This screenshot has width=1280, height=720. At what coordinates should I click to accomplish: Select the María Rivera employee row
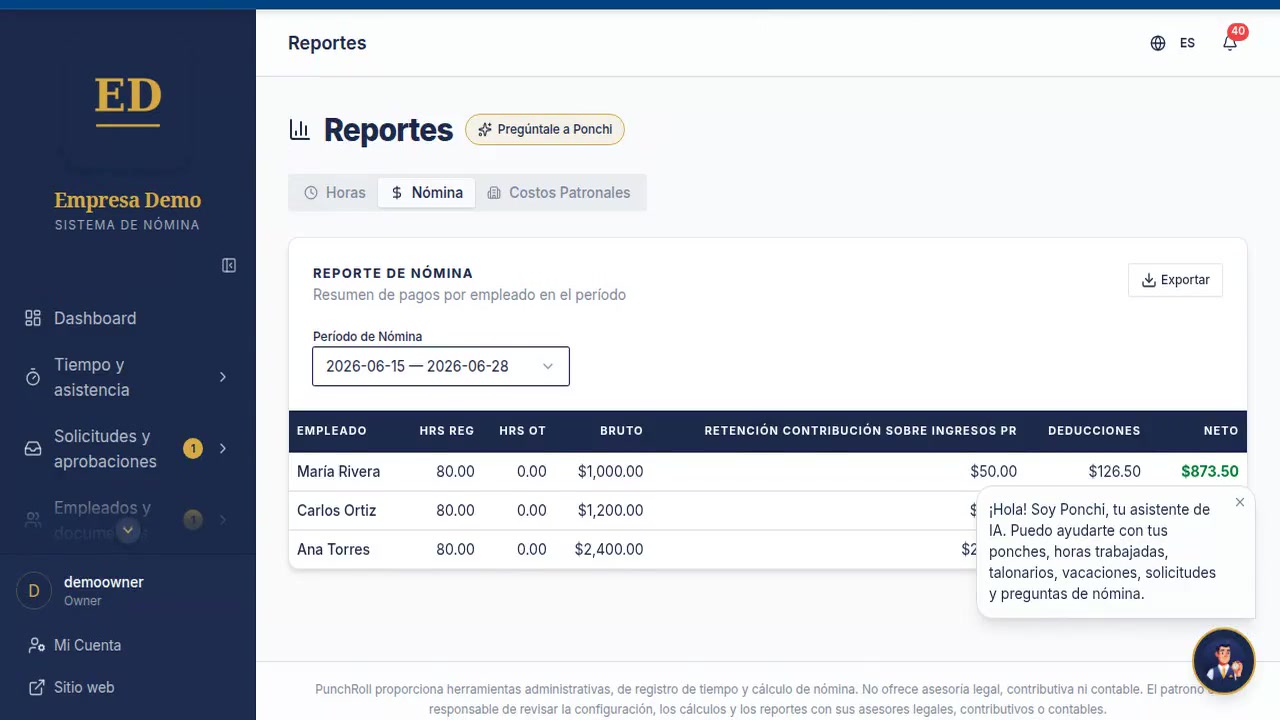[x=768, y=471]
